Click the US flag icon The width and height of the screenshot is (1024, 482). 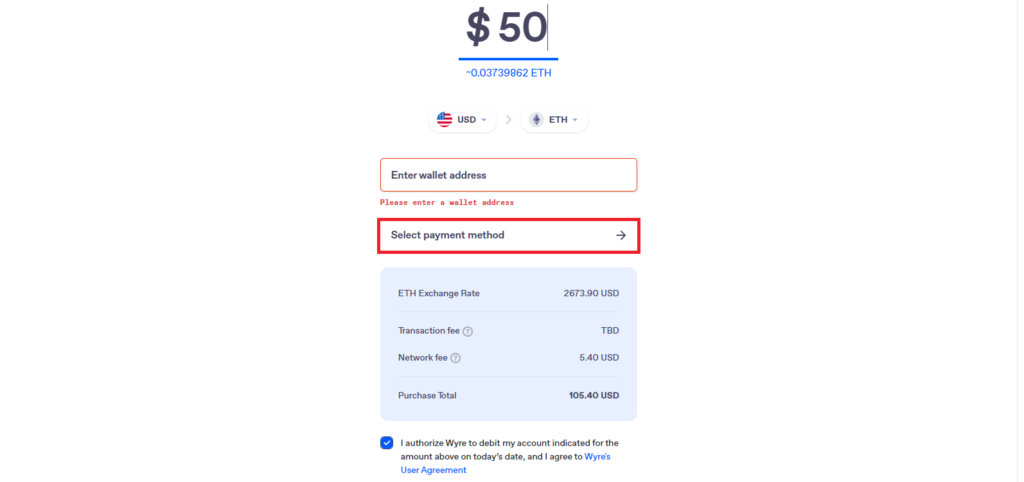tap(444, 120)
